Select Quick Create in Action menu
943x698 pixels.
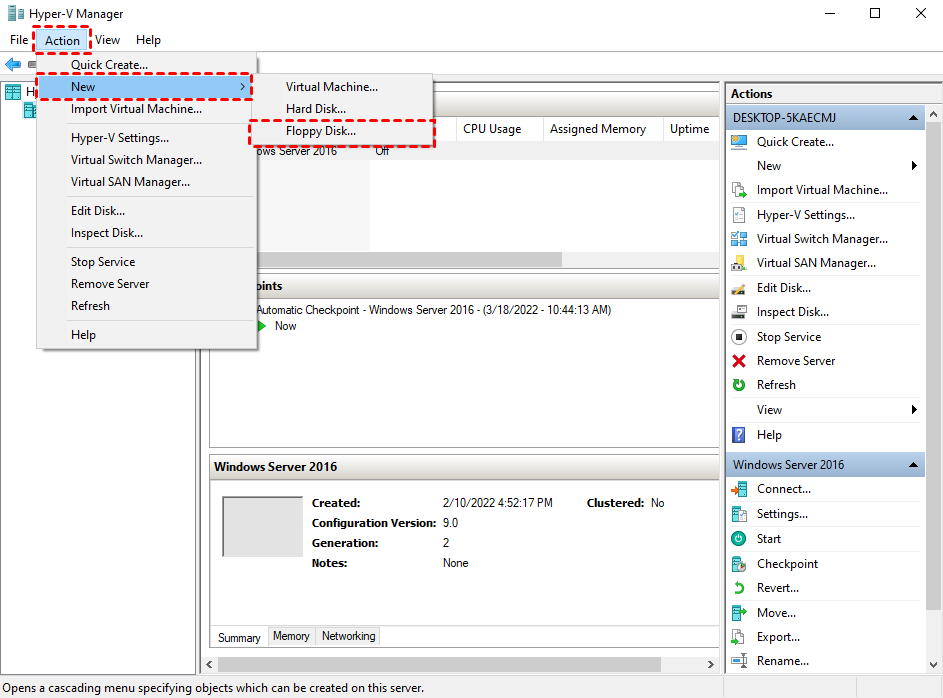tap(147, 64)
